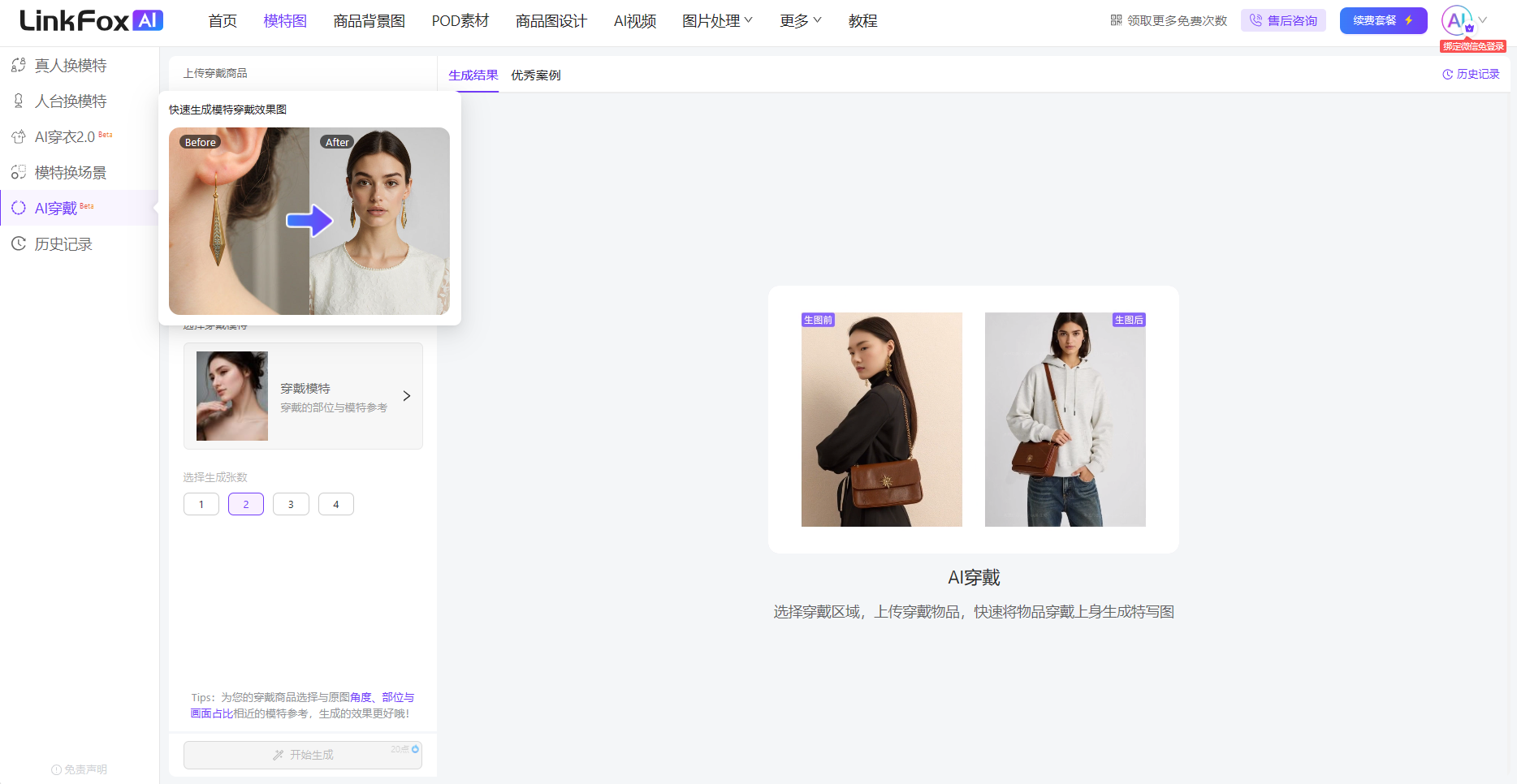Select the AI穿衣2.0 clothing icon
Screen dimensions: 1517x784
[19, 137]
